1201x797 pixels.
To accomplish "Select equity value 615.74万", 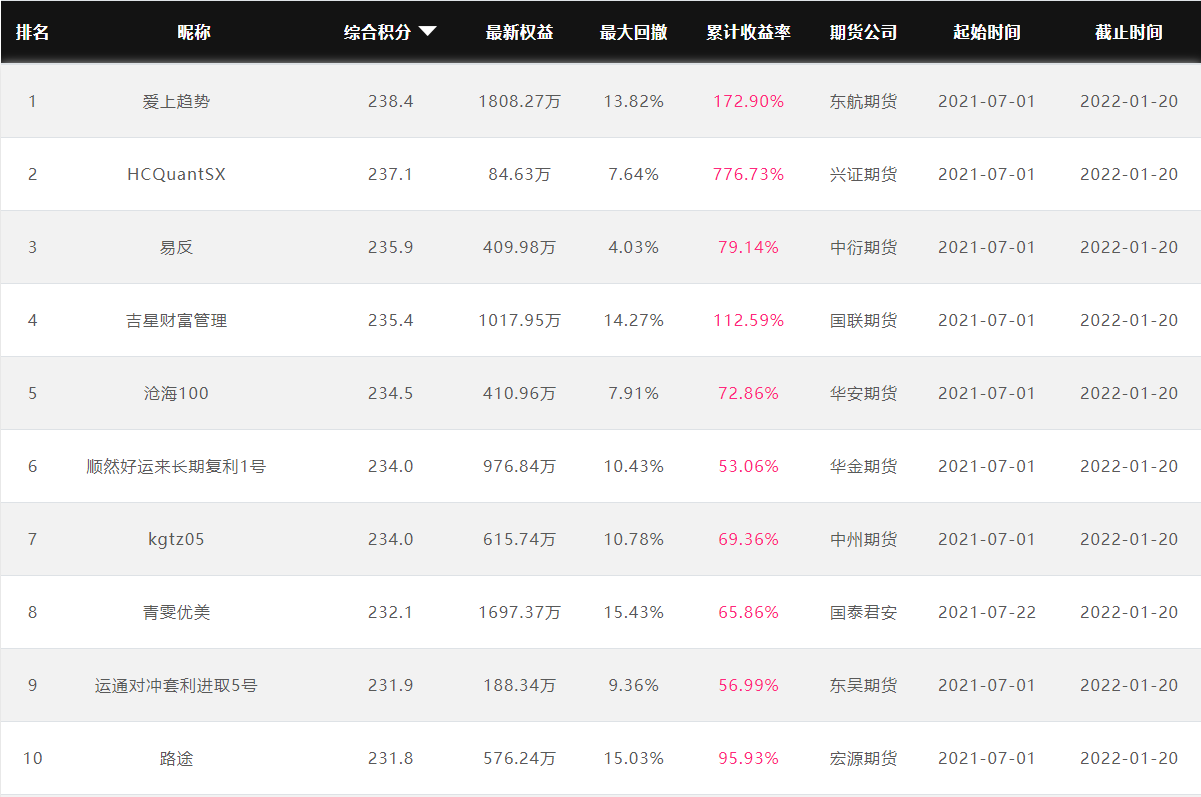I will click(519, 539).
